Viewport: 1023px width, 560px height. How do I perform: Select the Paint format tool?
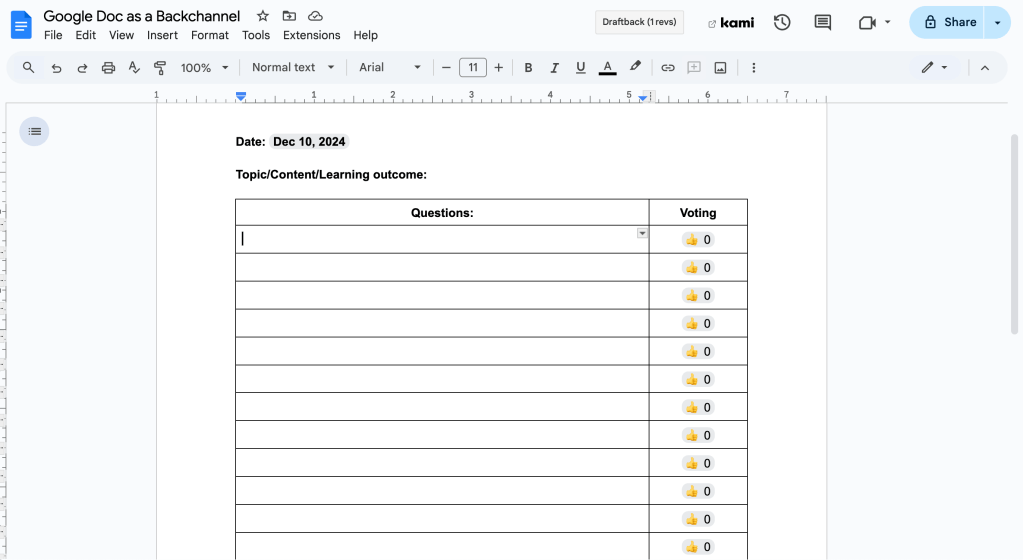point(160,68)
